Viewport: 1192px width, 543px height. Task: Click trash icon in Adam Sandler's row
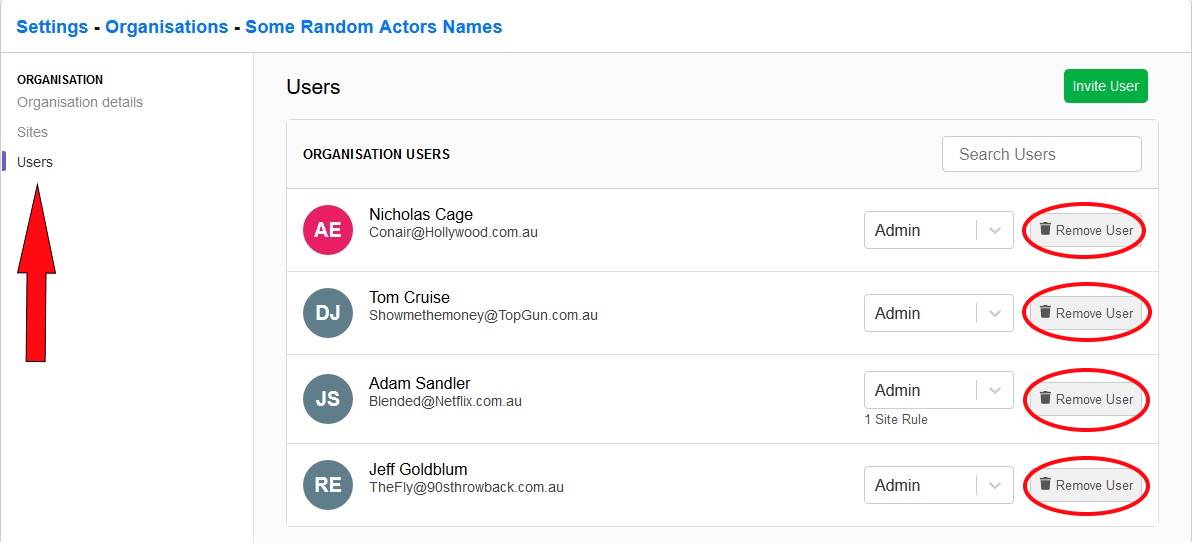click(x=1045, y=398)
